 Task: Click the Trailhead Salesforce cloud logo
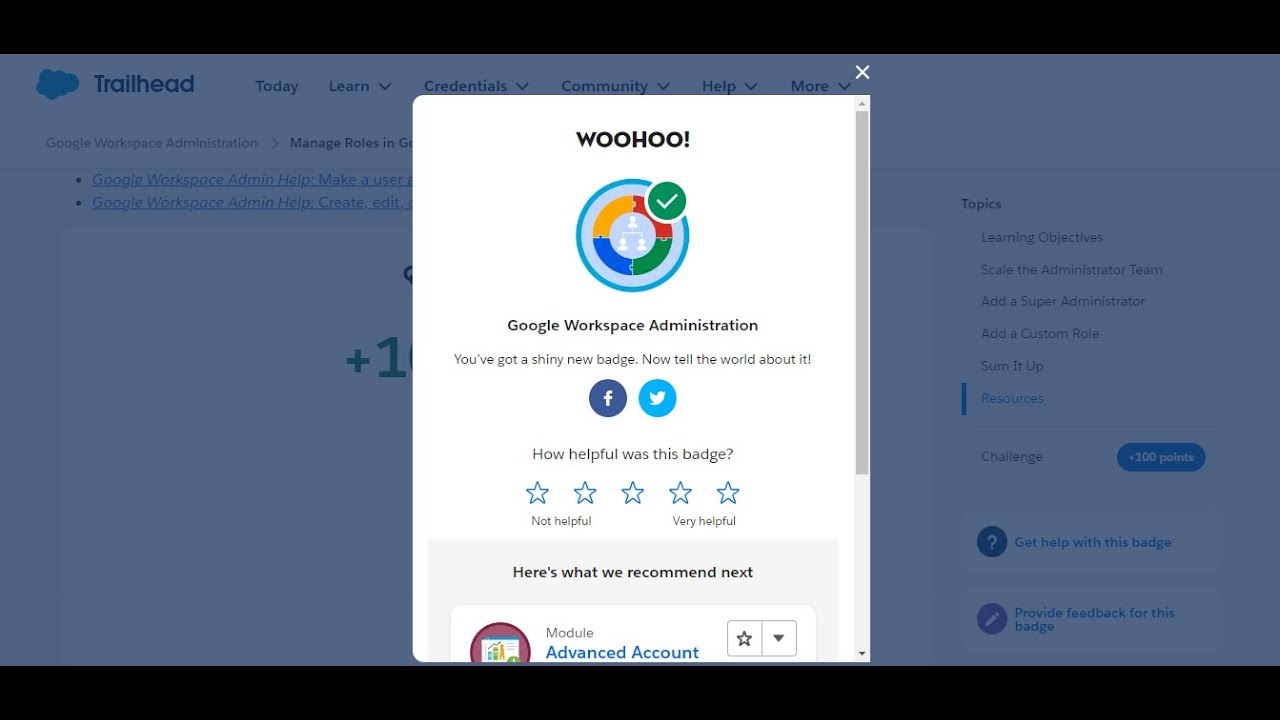point(58,84)
